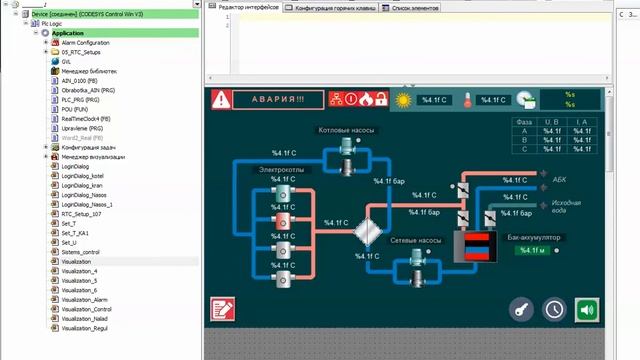Open GVL in device tree

point(66,62)
